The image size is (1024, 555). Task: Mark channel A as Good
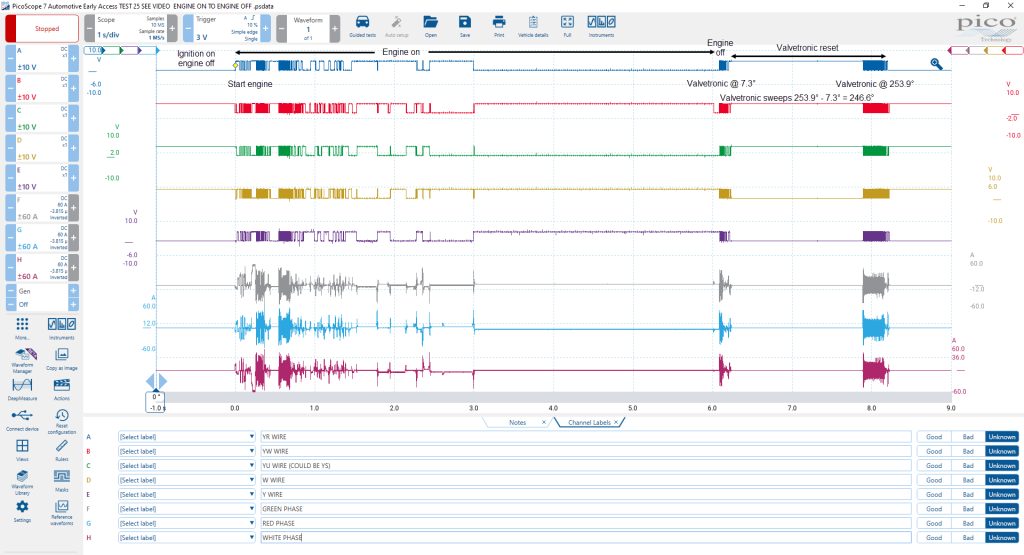coord(934,437)
